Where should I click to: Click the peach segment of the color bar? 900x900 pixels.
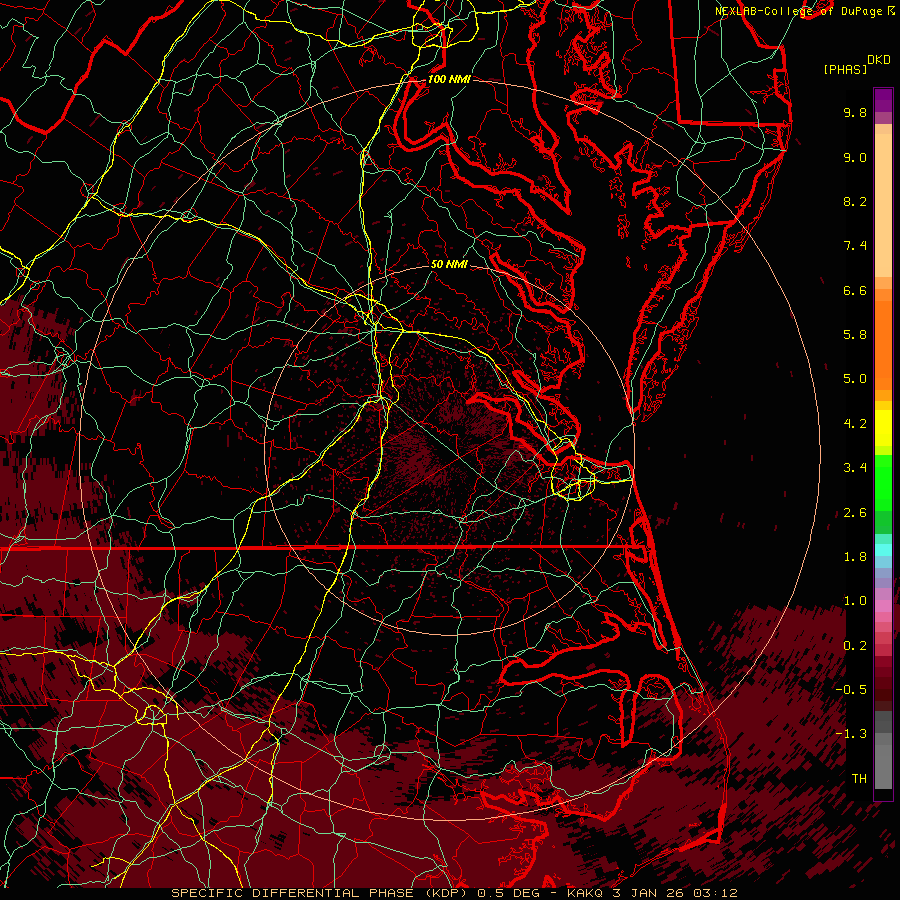pos(883,205)
